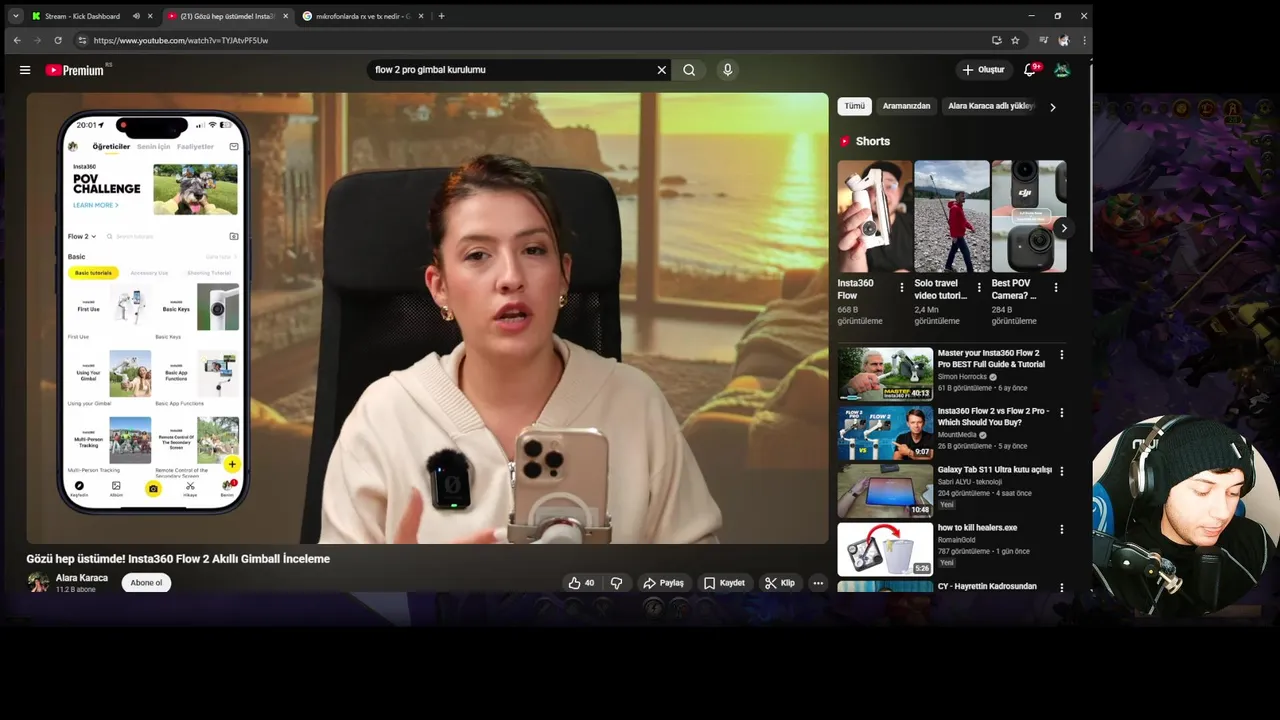Click the install app icon in address bar
This screenshot has height=720, width=1280.
click(x=996, y=40)
